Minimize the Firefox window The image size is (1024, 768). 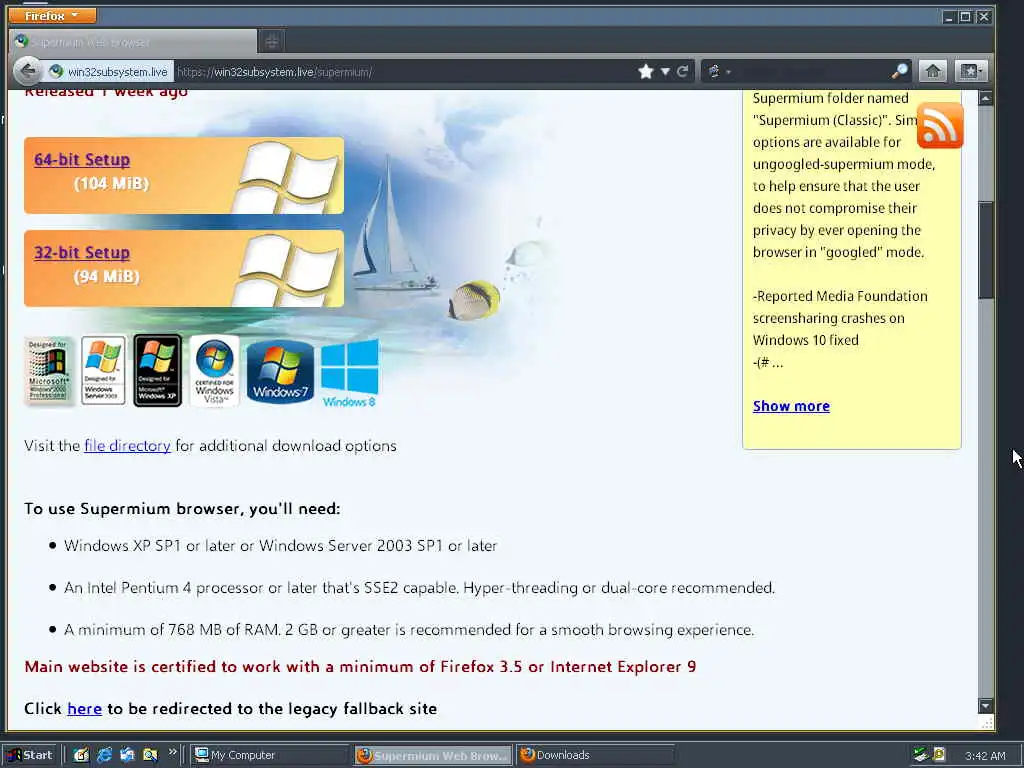click(949, 17)
